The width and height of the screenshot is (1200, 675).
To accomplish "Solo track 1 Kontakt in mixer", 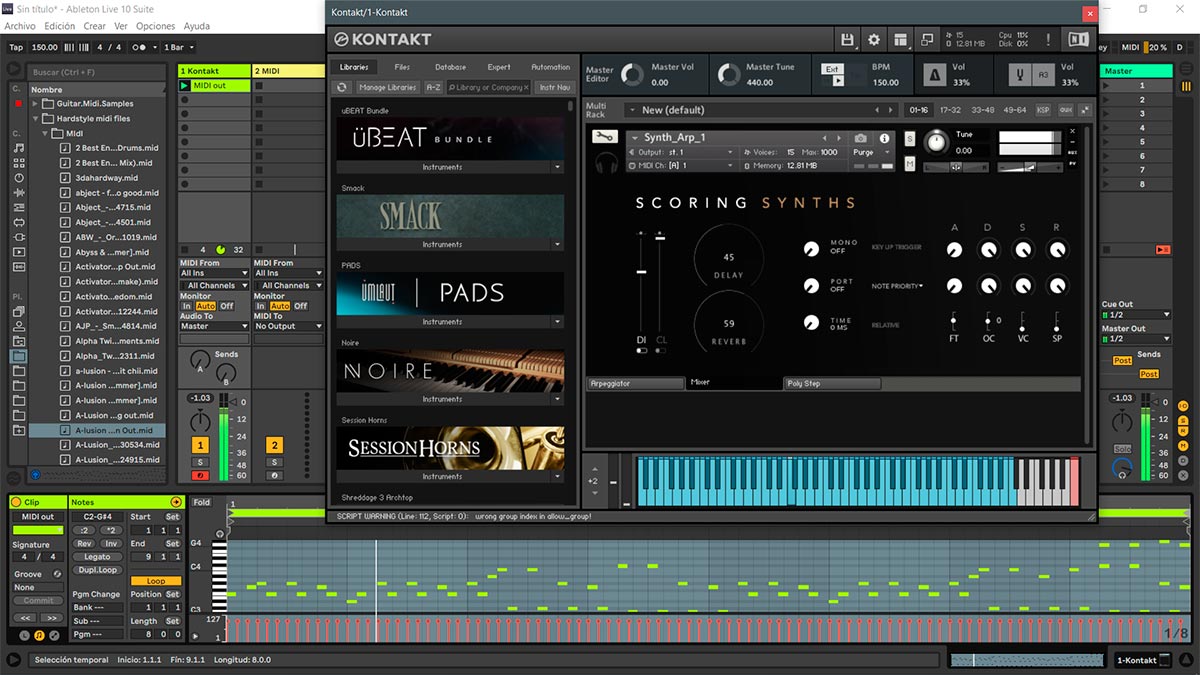I will (x=200, y=462).
